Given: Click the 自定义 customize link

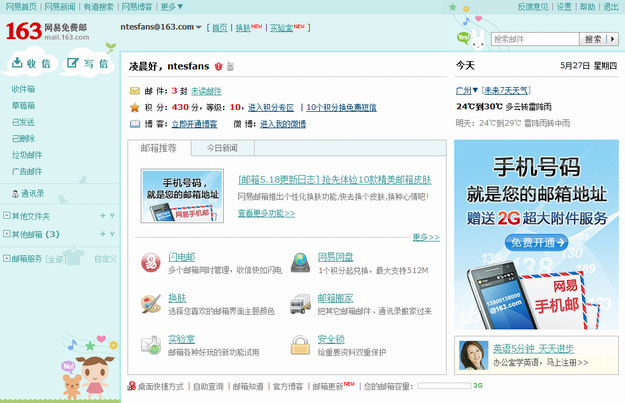Looking at the screenshot, I should coord(106,259).
